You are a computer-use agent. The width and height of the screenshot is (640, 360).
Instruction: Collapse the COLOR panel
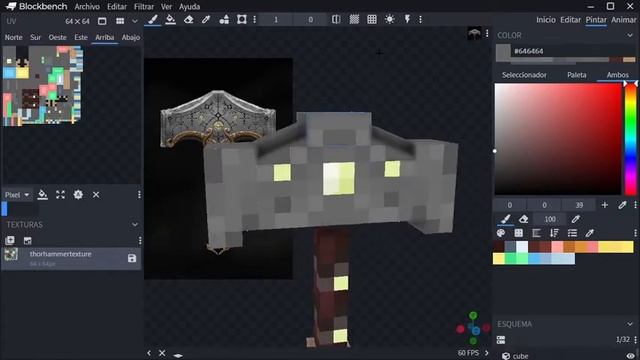click(630, 36)
